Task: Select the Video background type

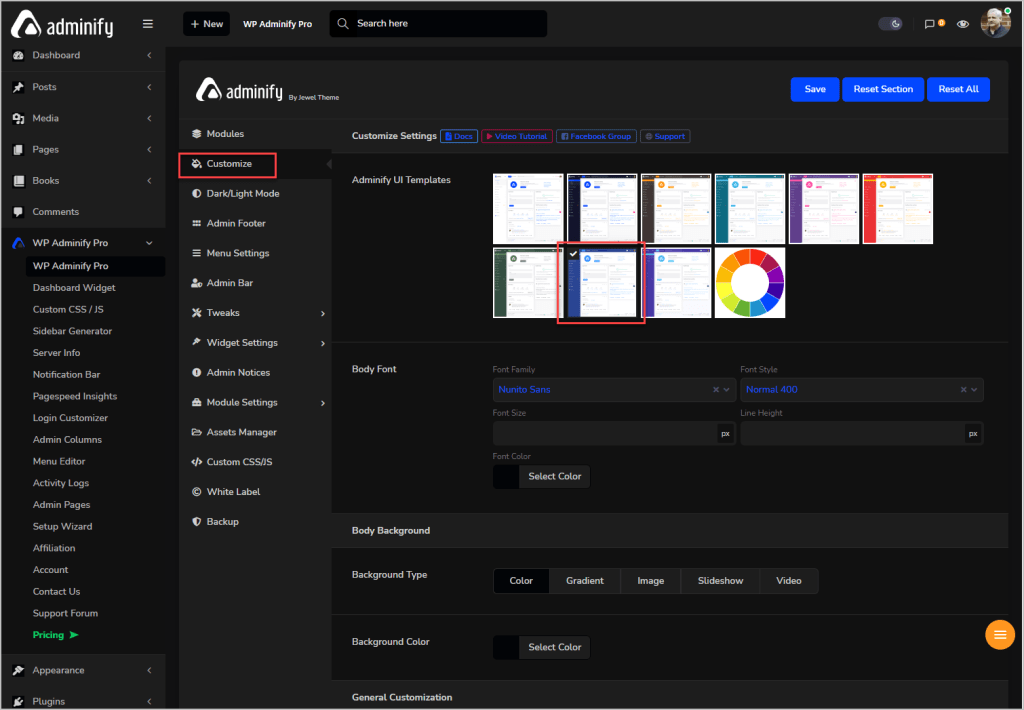Action: (x=789, y=581)
